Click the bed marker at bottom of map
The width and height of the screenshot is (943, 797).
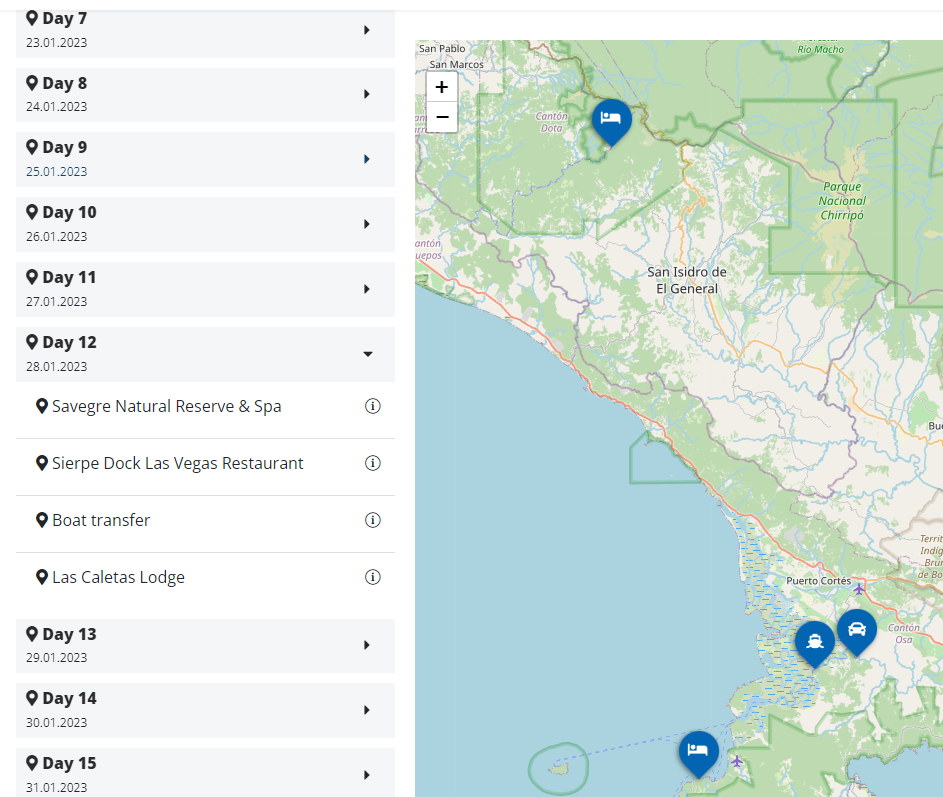(x=698, y=750)
